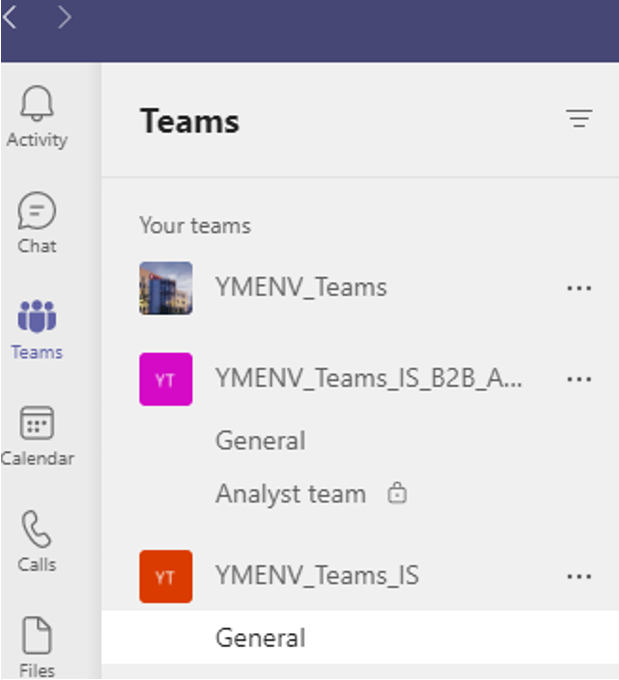The image size is (619, 680).
Task: Open the Files document icon
Action: 37,635
